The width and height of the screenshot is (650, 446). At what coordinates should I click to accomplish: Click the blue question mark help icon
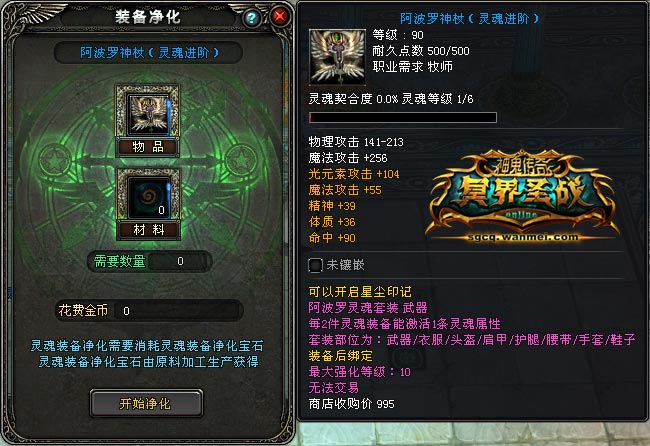pyautogui.click(x=251, y=18)
